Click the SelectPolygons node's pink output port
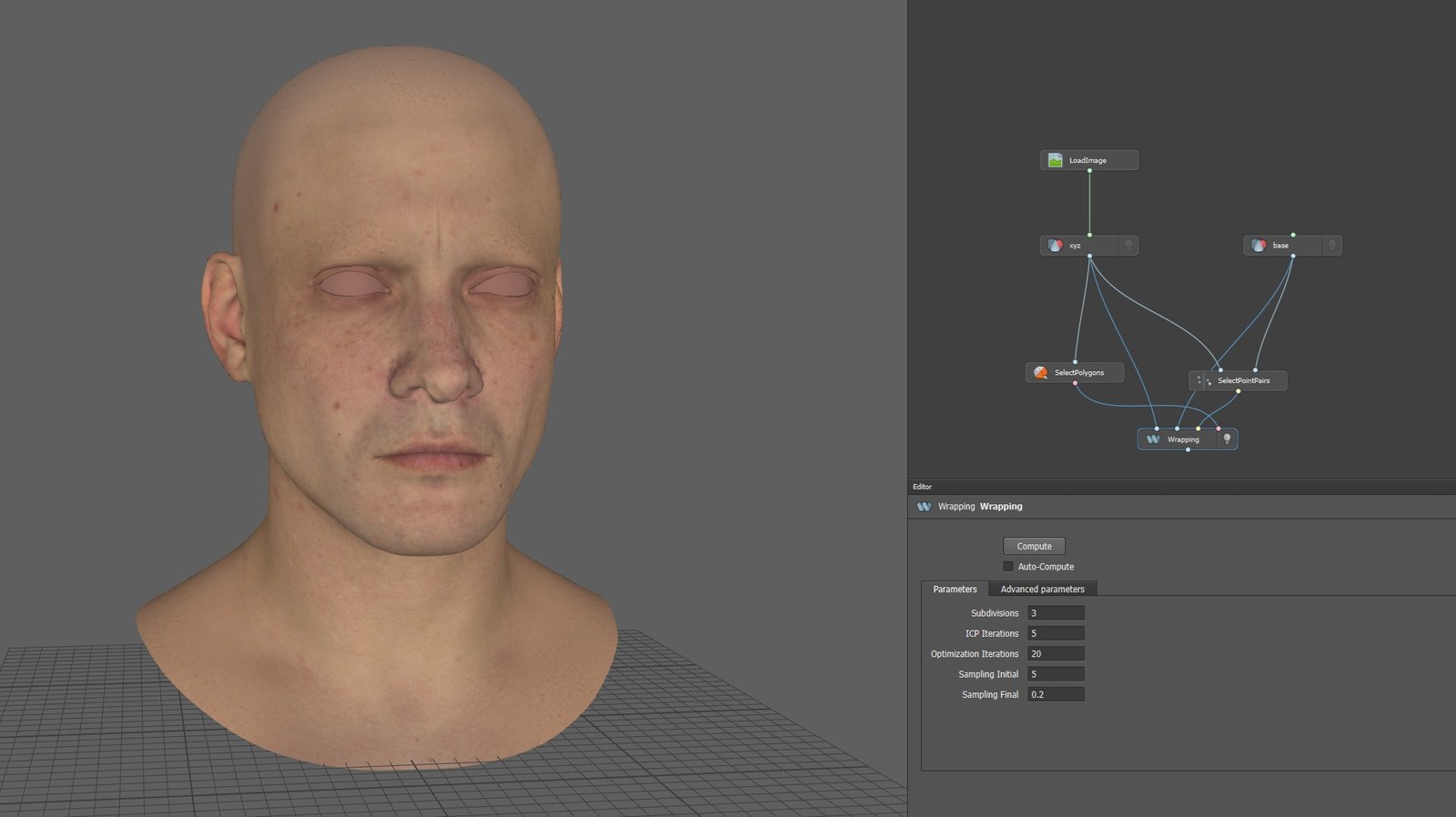1456x817 pixels. (1075, 384)
